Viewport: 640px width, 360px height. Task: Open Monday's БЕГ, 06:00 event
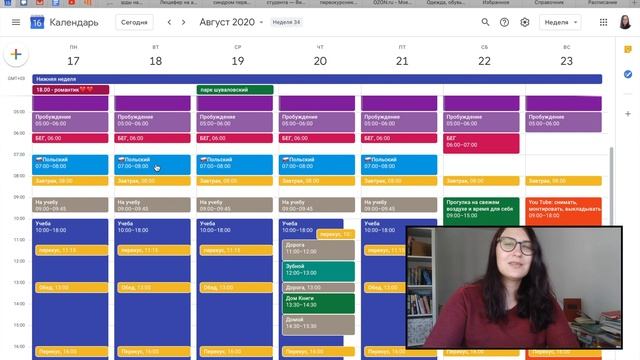click(x=70, y=138)
